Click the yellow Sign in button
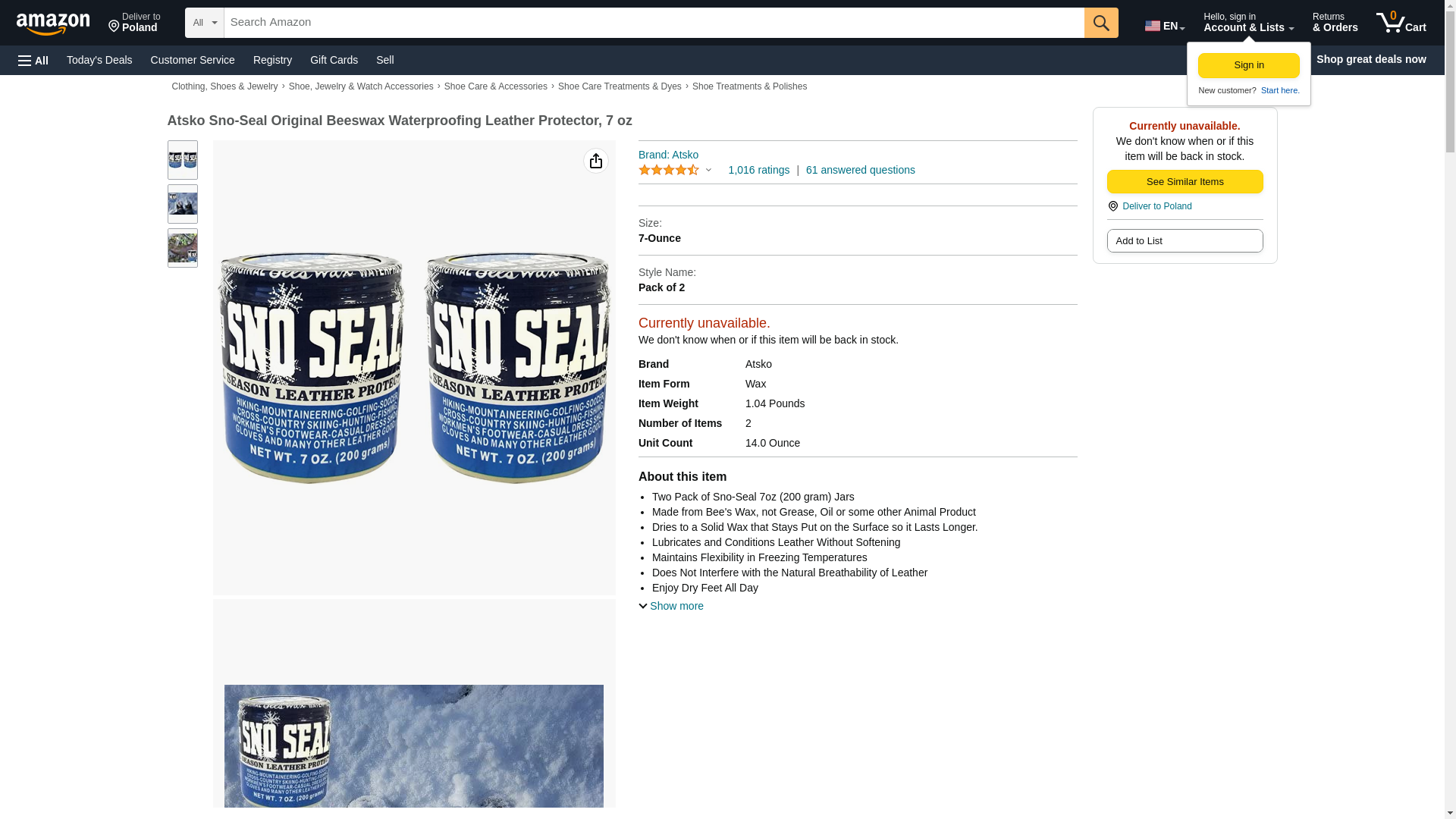The width and height of the screenshot is (1456, 819). [1248, 65]
